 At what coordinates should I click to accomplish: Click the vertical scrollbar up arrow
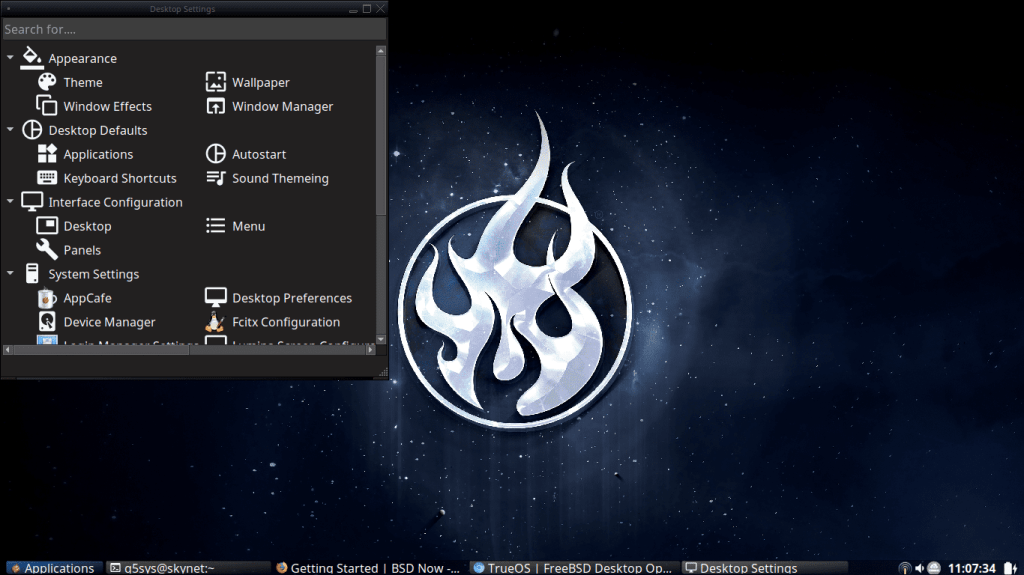pyautogui.click(x=381, y=50)
